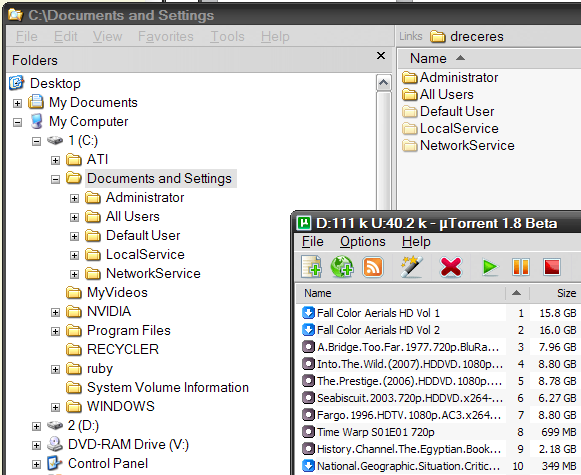Click status icon of Fall Color Aerials Vol 1
The width and height of the screenshot is (581, 475).
[x=308, y=313]
